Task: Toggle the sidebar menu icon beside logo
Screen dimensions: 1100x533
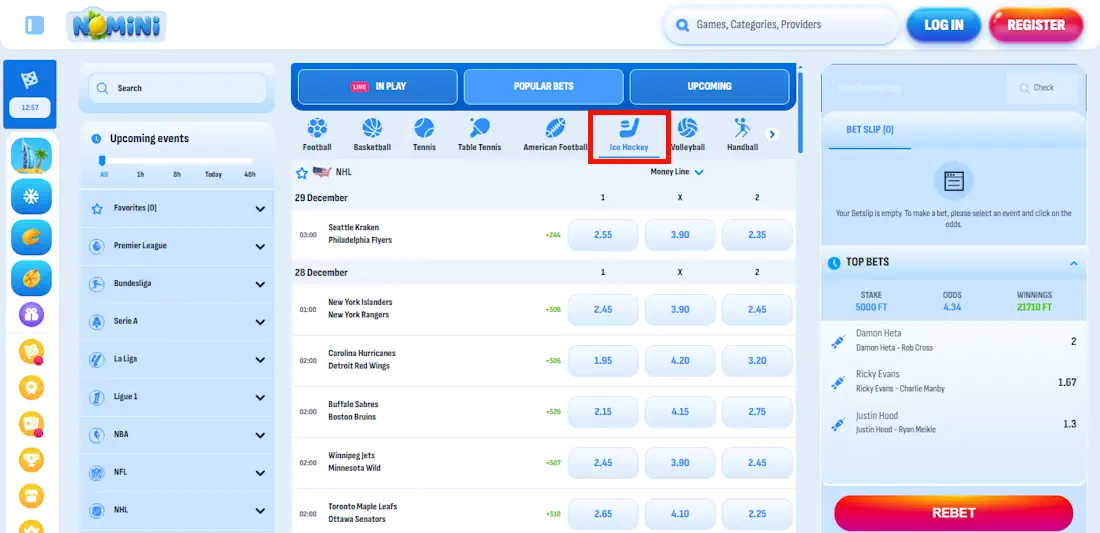Action: (x=34, y=25)
